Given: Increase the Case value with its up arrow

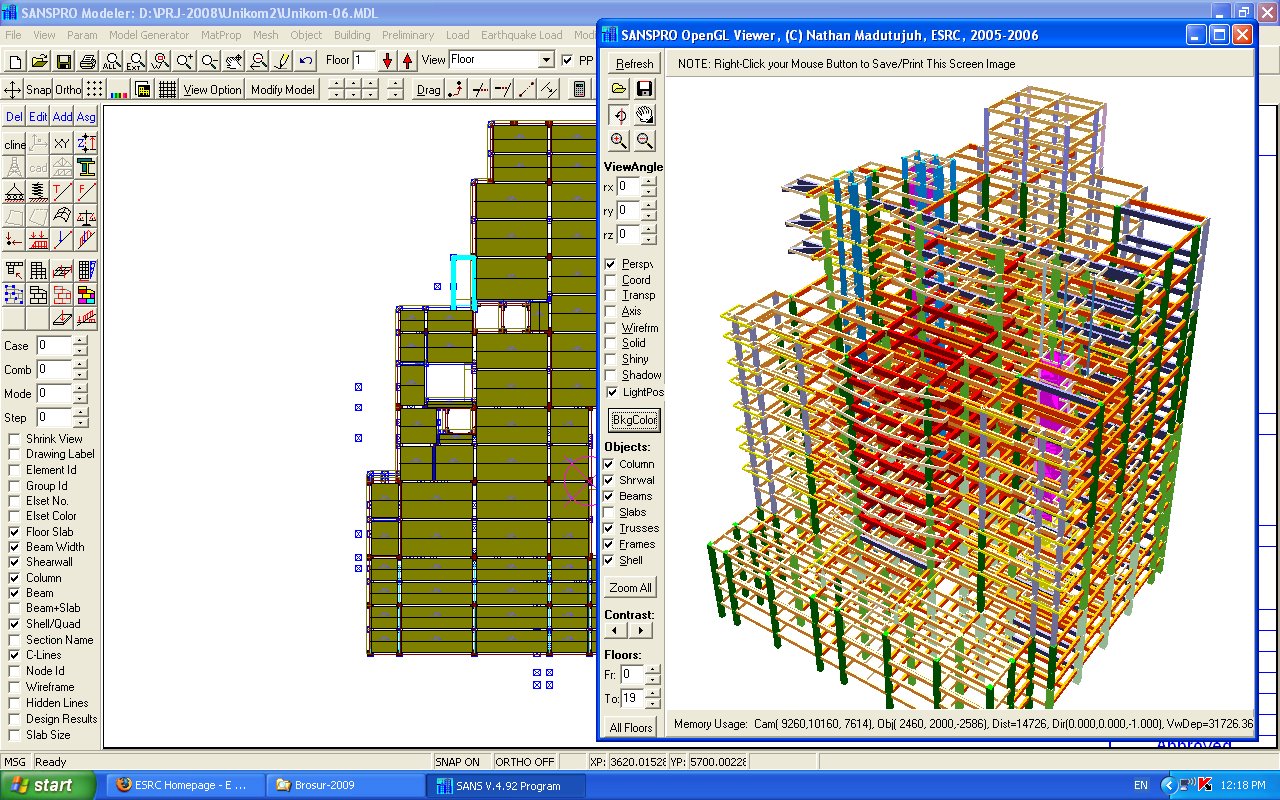Looking at the screenshot, I should 80,341.
